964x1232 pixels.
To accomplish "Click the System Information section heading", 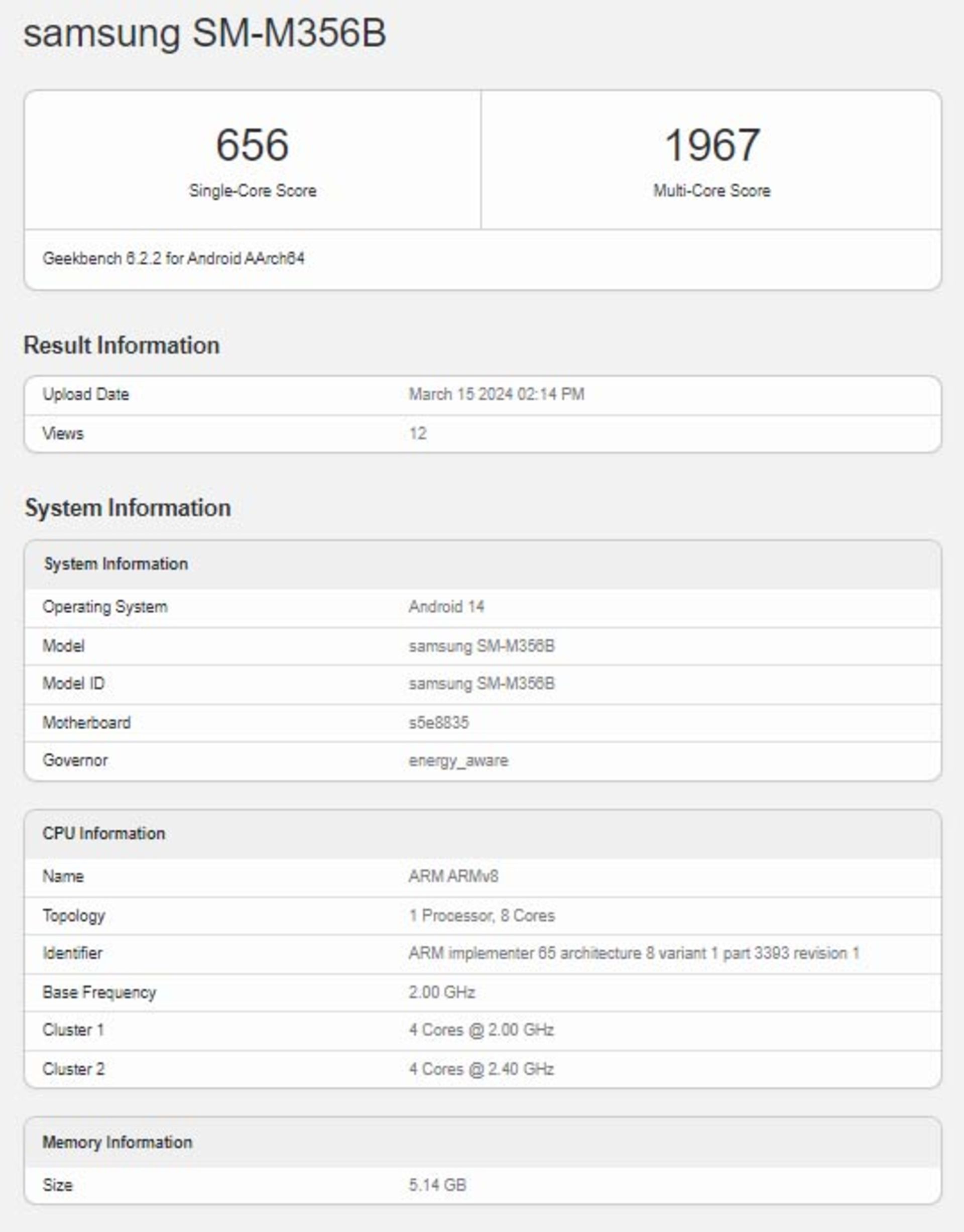I will click(x=129, y=507).
